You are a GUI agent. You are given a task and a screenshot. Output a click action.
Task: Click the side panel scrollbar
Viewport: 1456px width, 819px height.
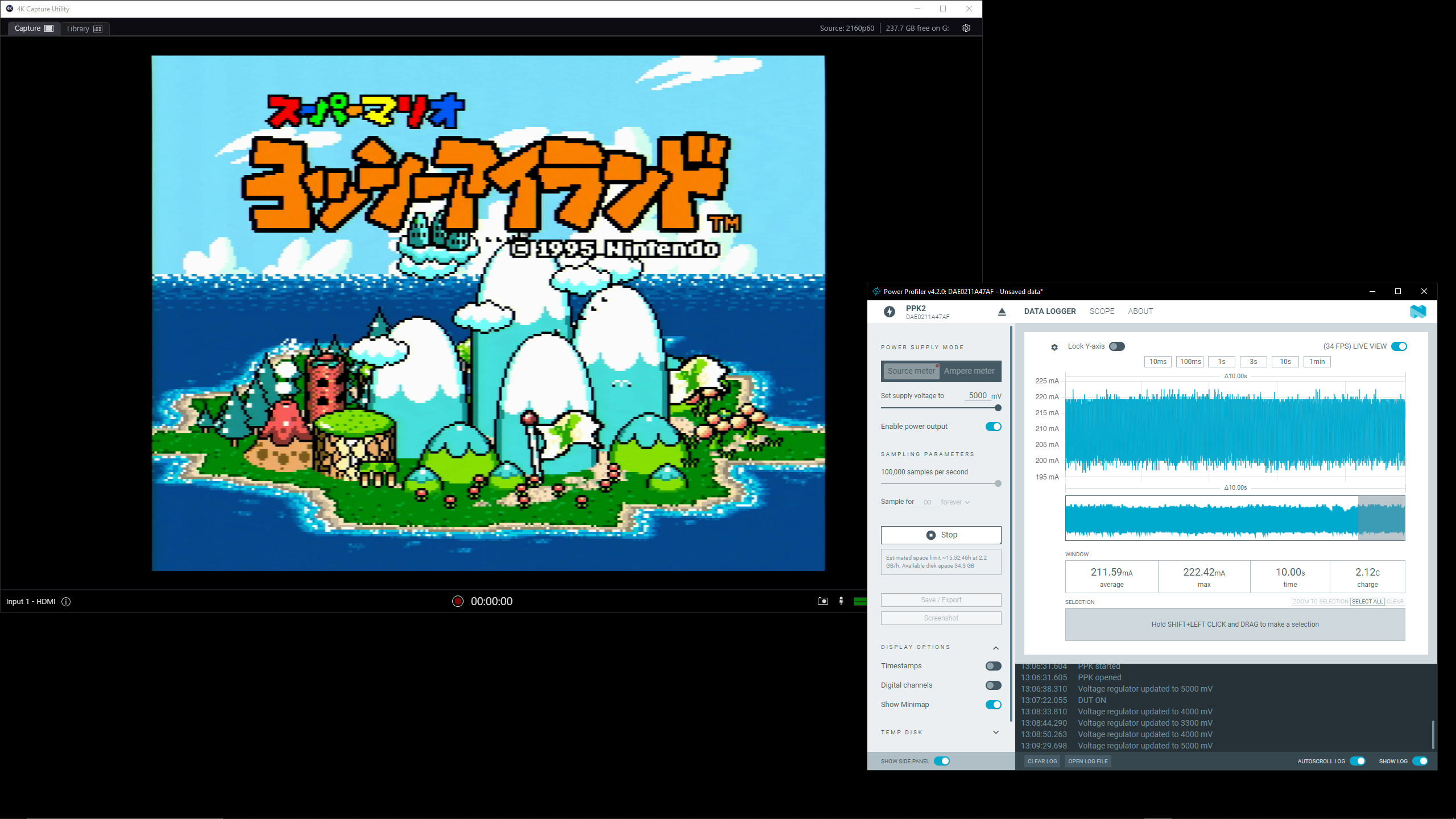point(1011,524)
